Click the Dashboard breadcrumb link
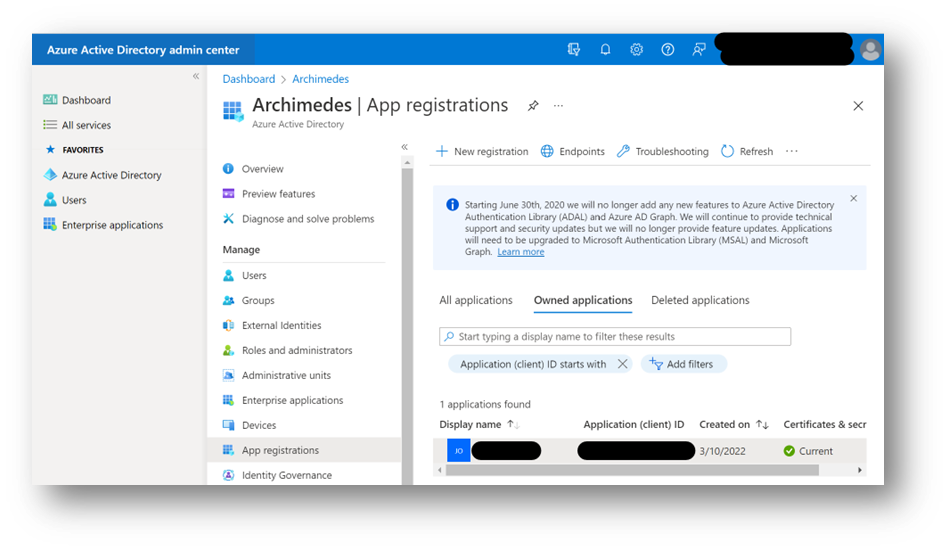 pos(249,79)
